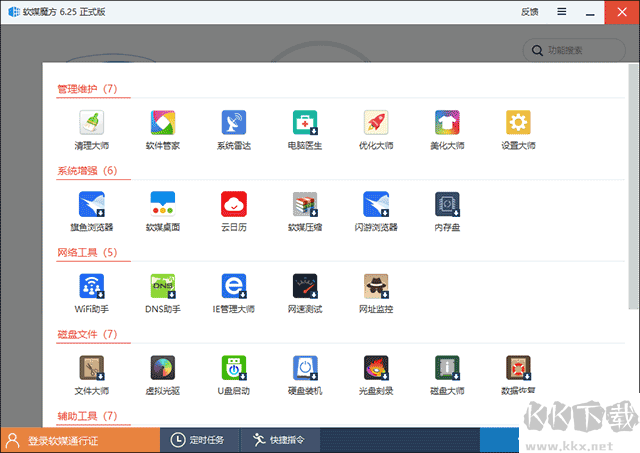Open DNS助手 tool

pos(162,293)
